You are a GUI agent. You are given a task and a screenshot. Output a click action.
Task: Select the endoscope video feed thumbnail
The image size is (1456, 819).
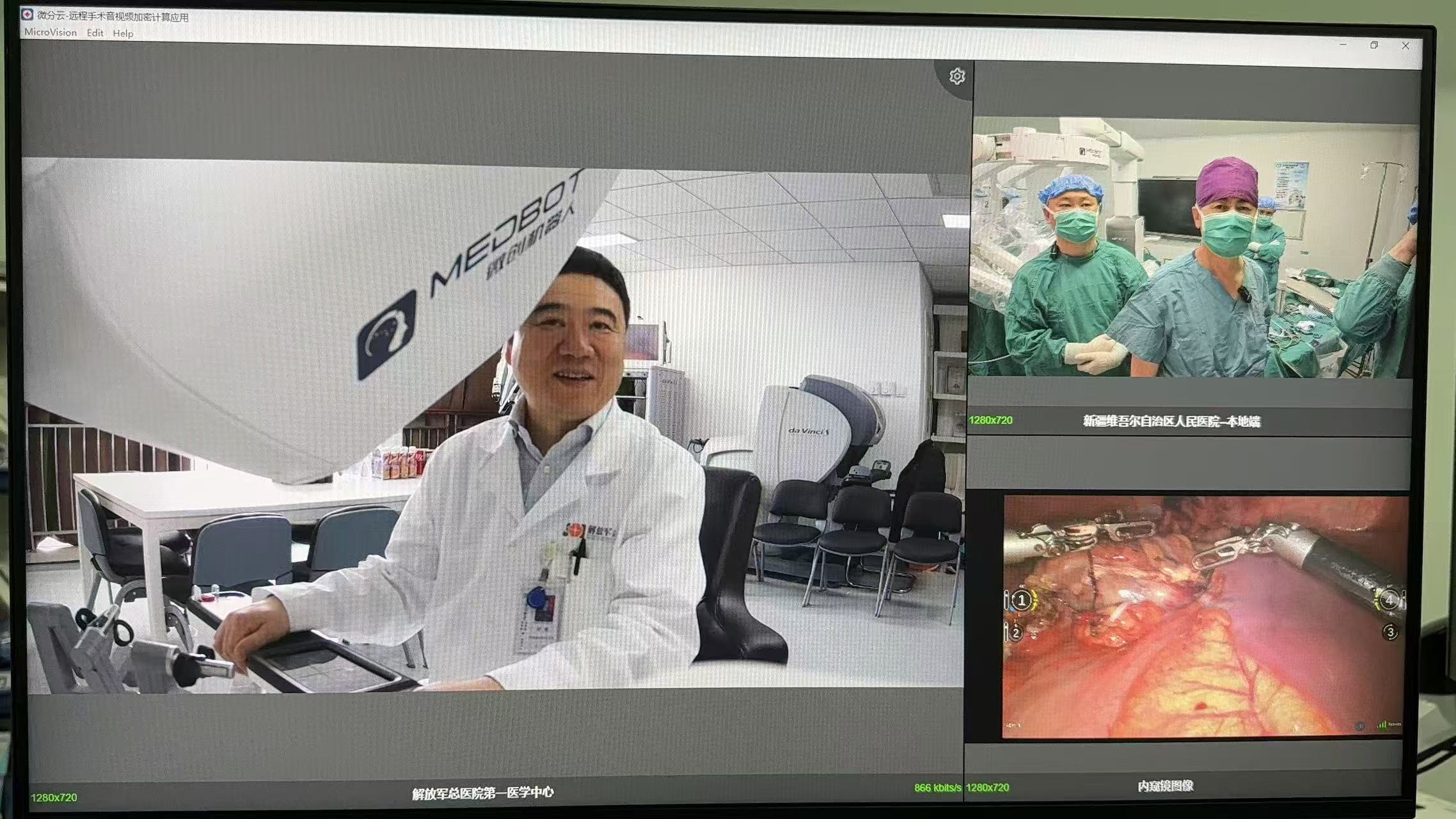(x=1203, y=617)
